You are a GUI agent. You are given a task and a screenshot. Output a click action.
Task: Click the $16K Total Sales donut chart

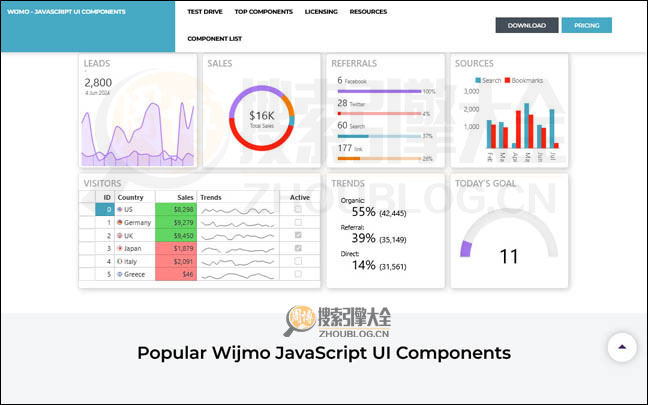[x=262, y=118]
